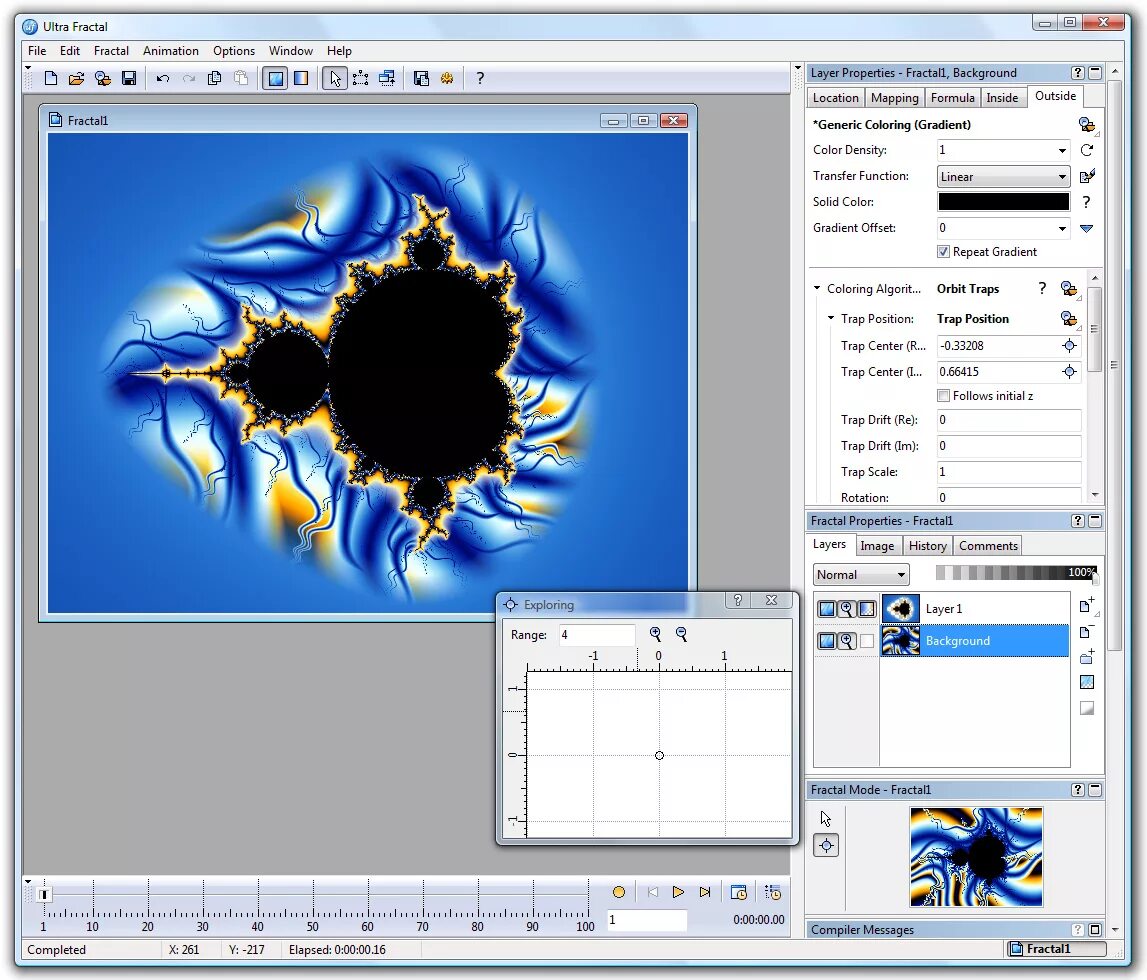Screen dimensions: 1147x980
Task: Toggle visibility of the Background layer
Action: tap(827, 641)
